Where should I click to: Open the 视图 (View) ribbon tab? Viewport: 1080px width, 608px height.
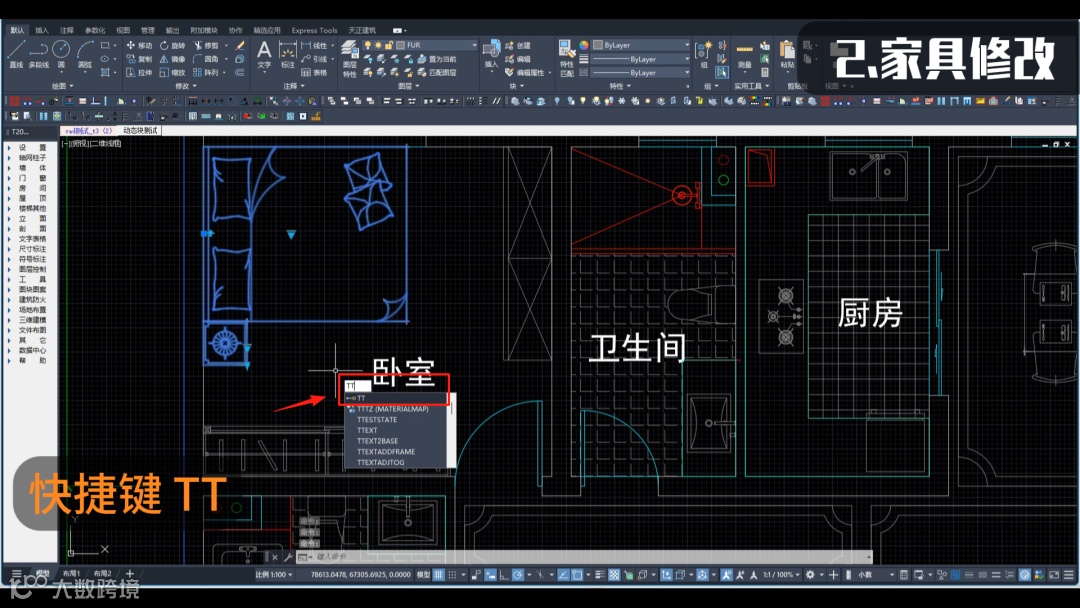123,30
